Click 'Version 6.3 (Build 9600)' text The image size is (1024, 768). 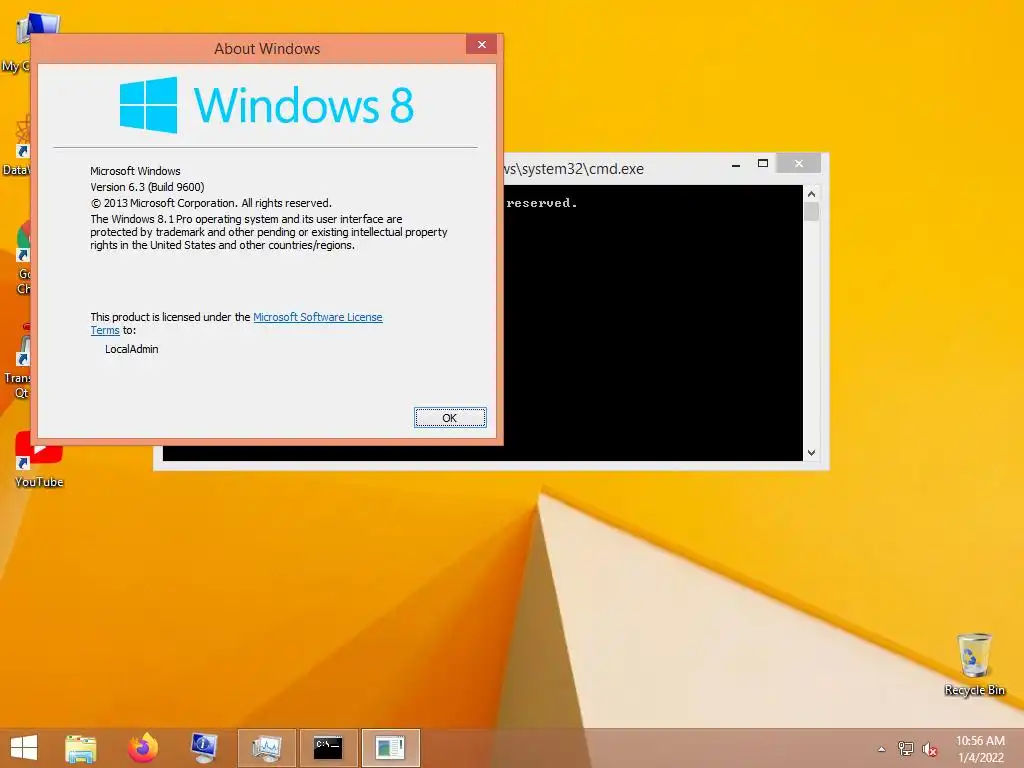(147, 187)
